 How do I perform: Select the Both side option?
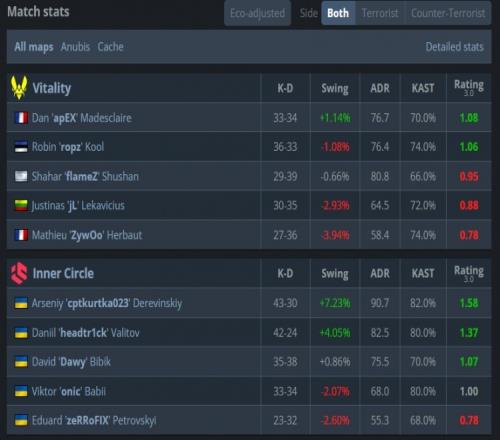[338, 13]
